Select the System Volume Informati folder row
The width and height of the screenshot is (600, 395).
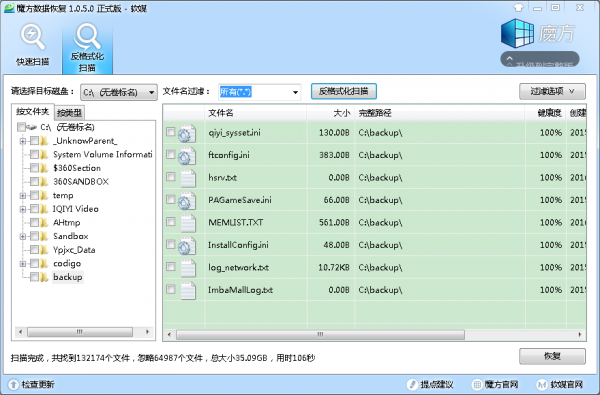click(103, 154)
